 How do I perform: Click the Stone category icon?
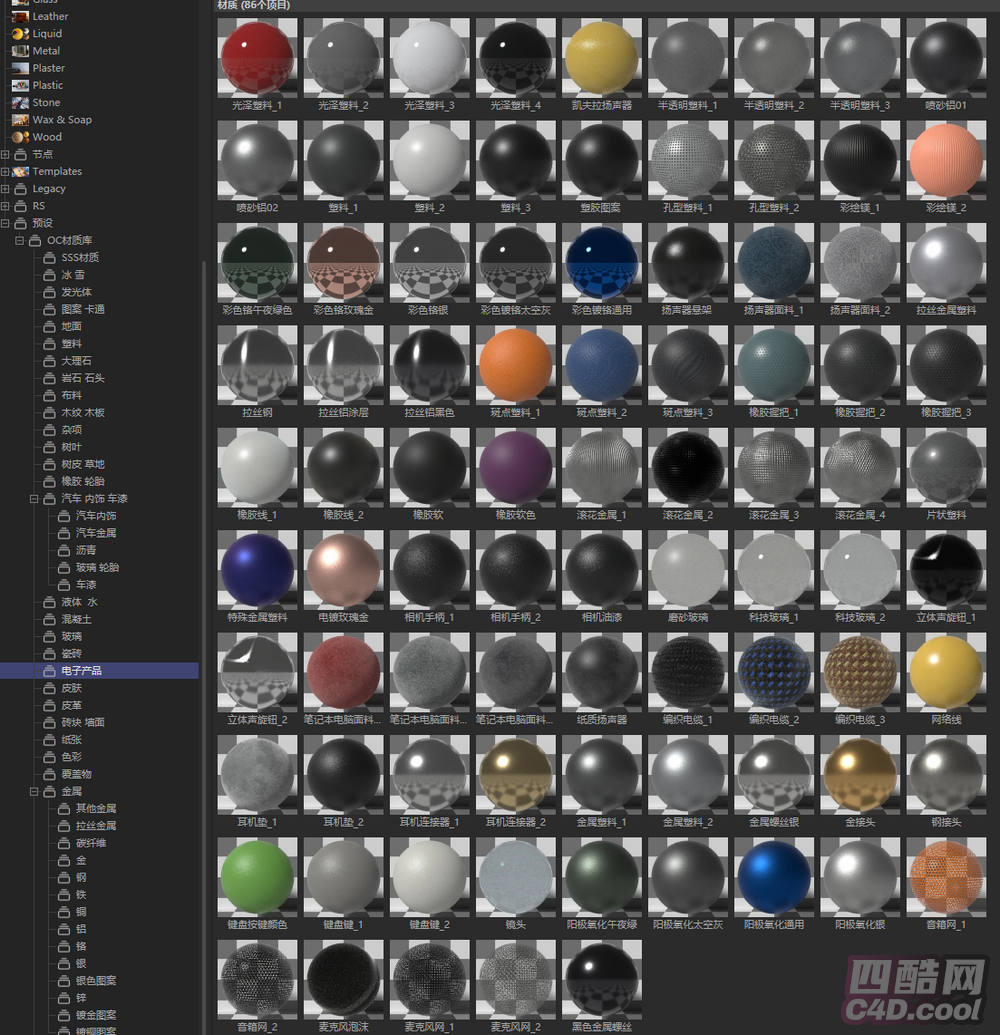click(20, 102)
